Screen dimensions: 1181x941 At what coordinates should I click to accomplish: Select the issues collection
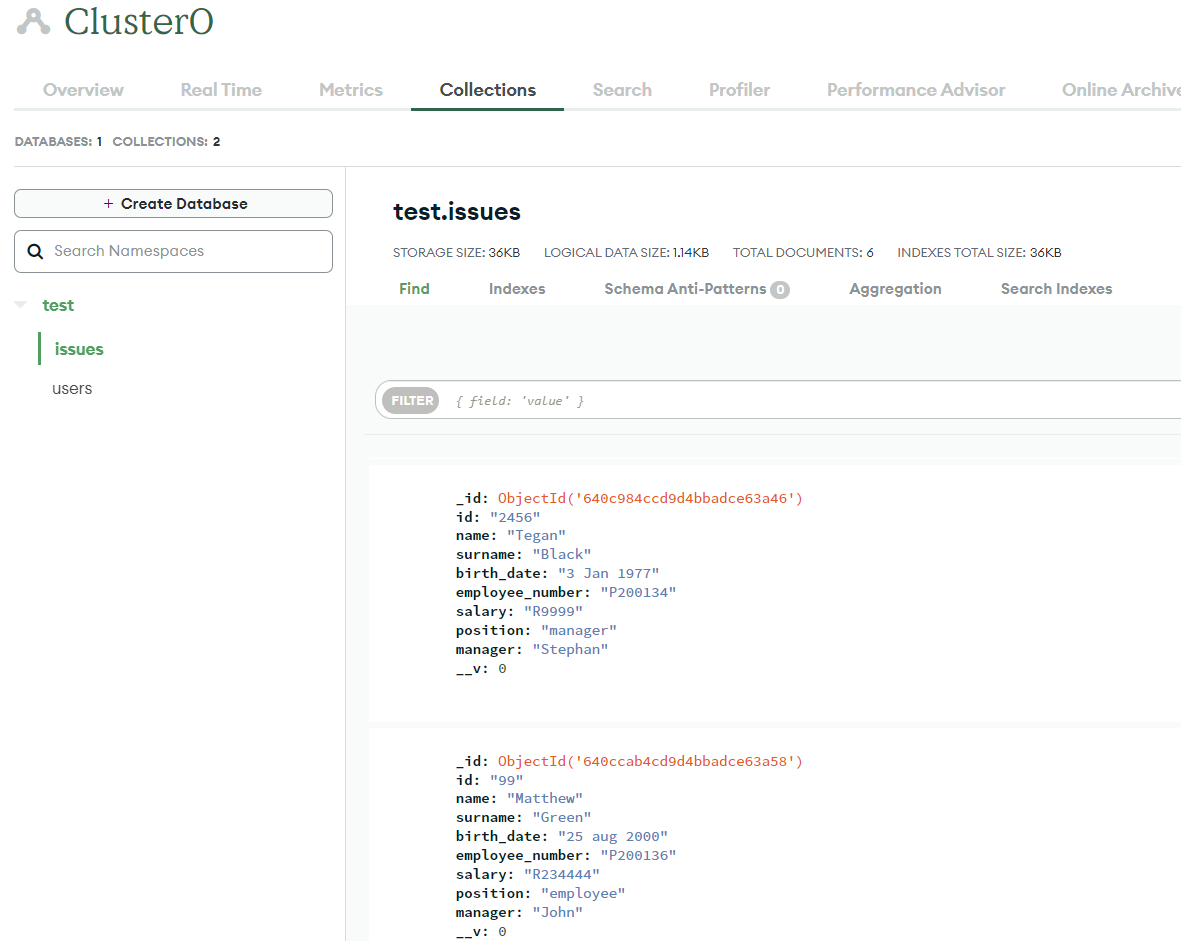(79, 349)
